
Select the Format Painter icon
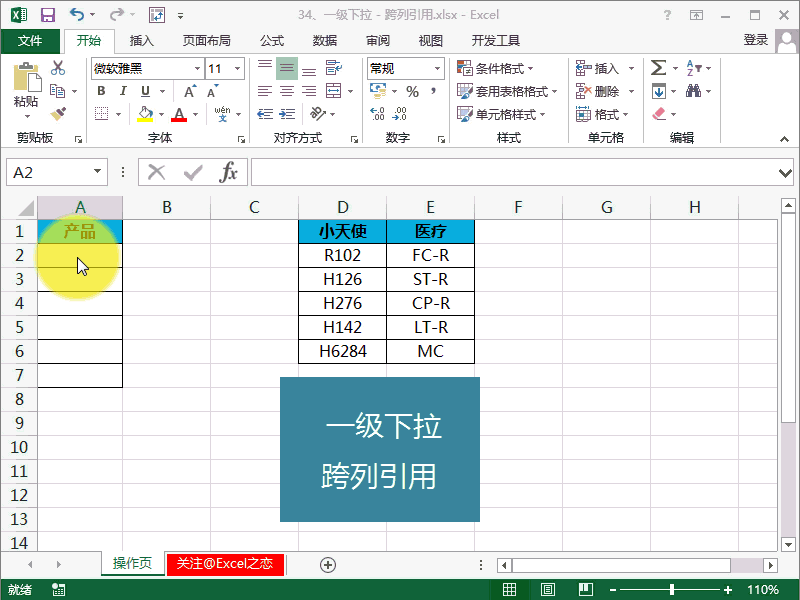[57, 113]
